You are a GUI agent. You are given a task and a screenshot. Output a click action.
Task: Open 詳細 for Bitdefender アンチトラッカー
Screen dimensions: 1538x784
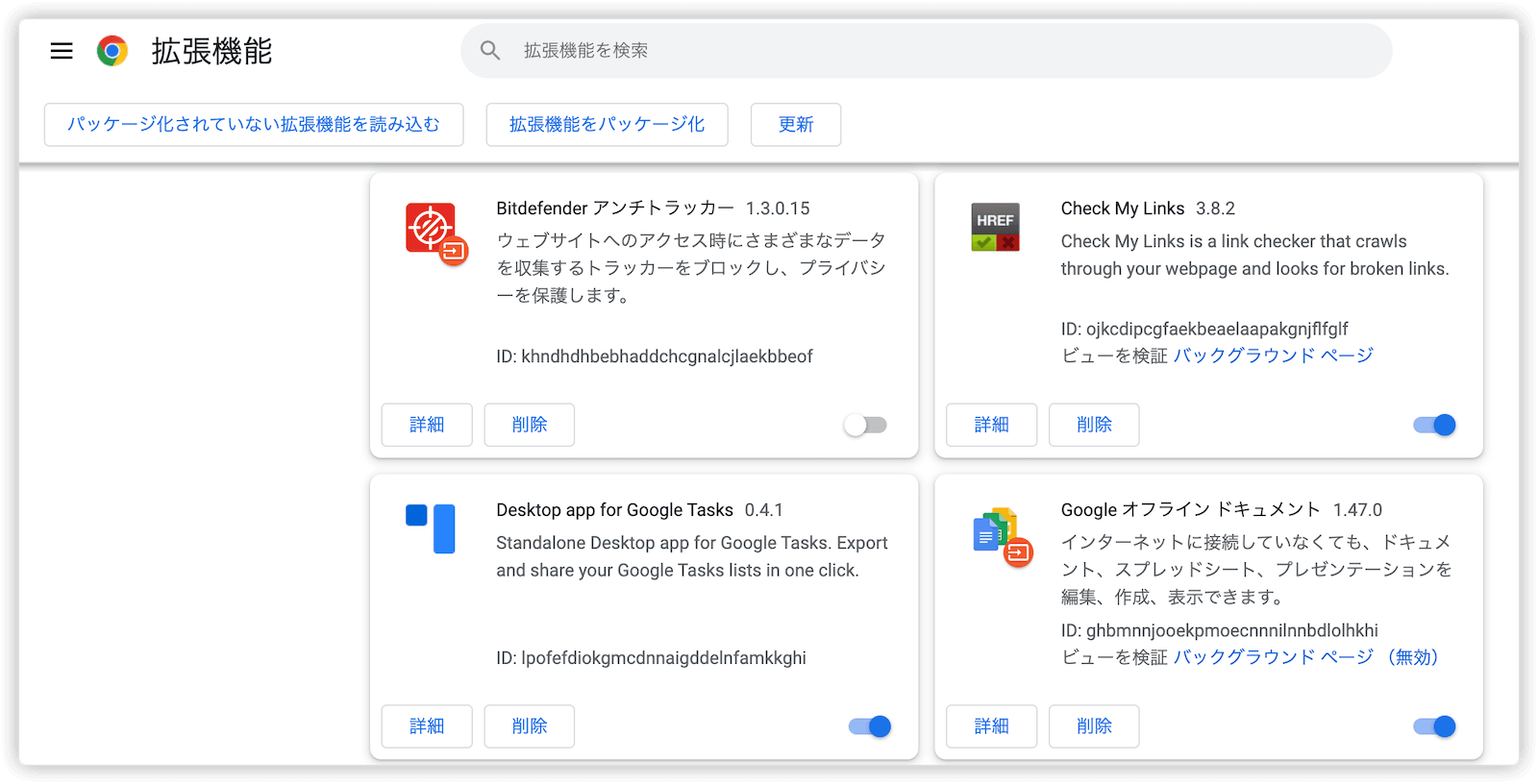tap(427, 425)
